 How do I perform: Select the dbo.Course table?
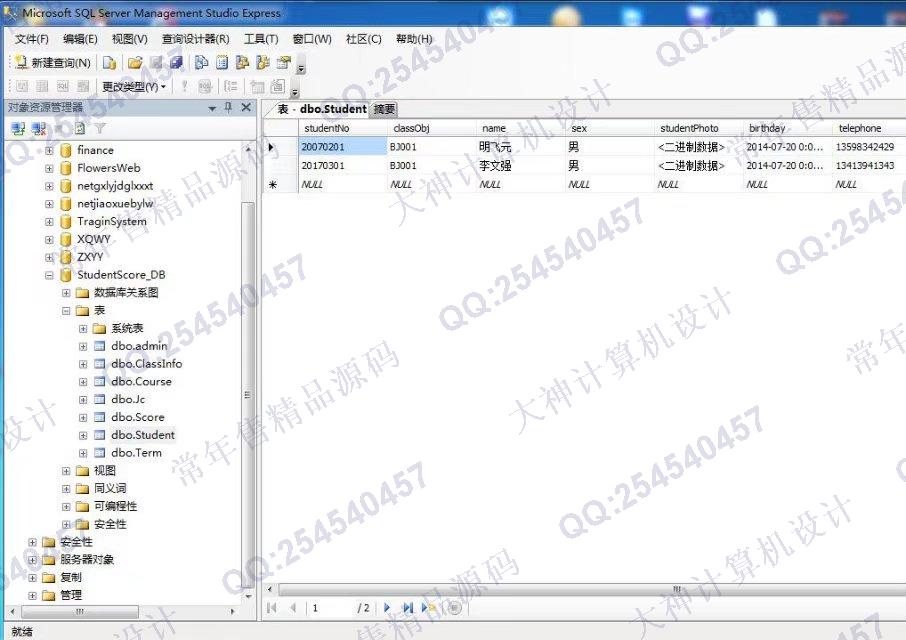pos(141,381)
